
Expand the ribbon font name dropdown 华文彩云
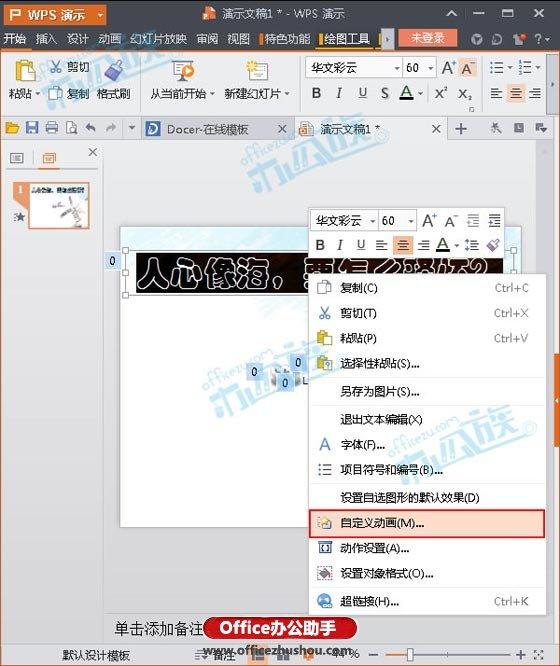396,68
